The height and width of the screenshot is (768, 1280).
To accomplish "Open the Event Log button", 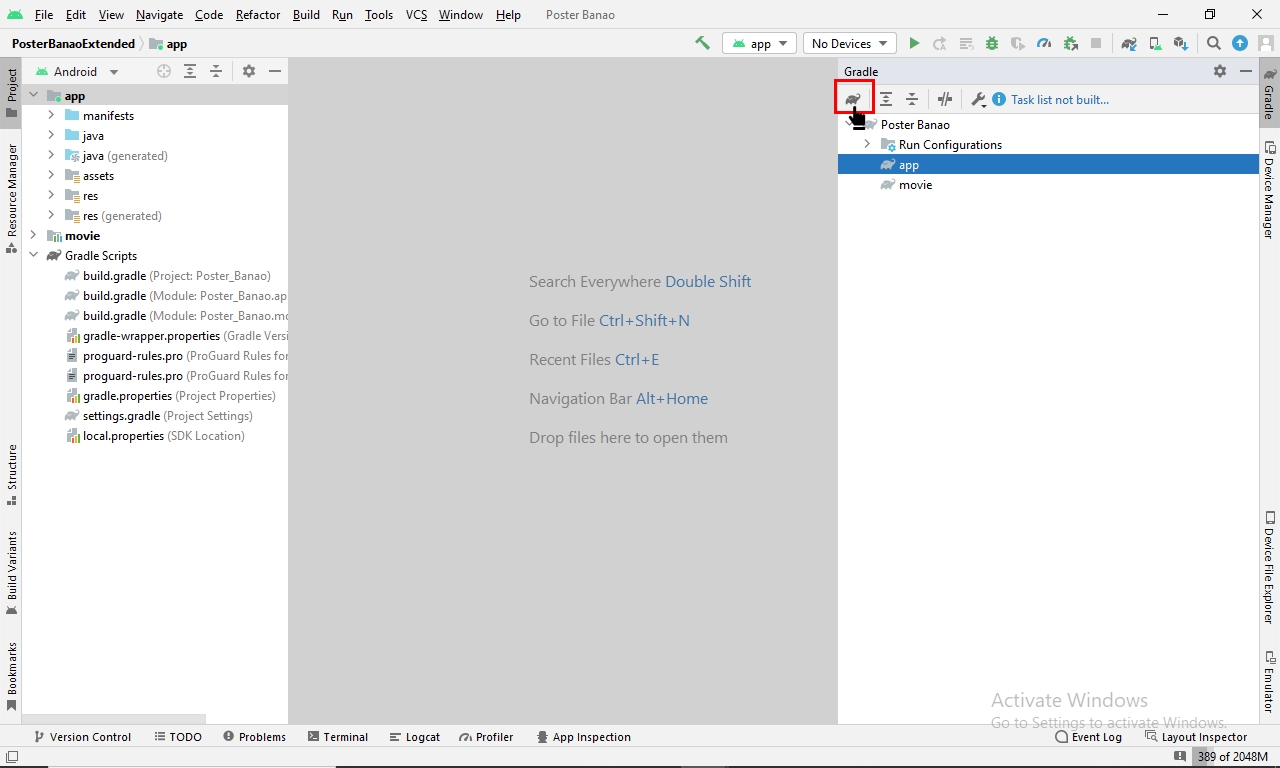I will [x=1088, y=737].
